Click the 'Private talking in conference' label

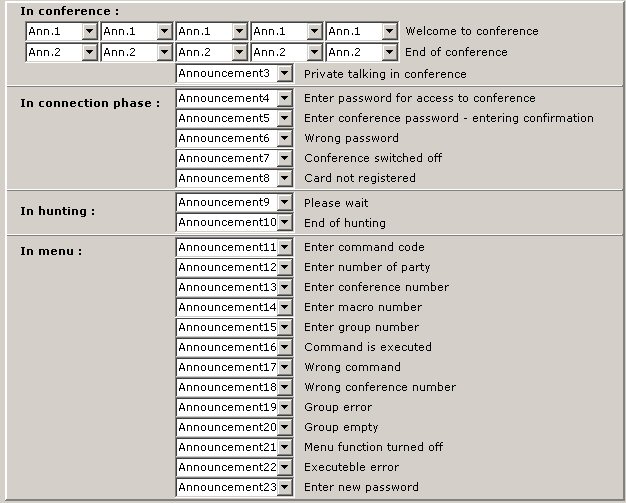385,74
